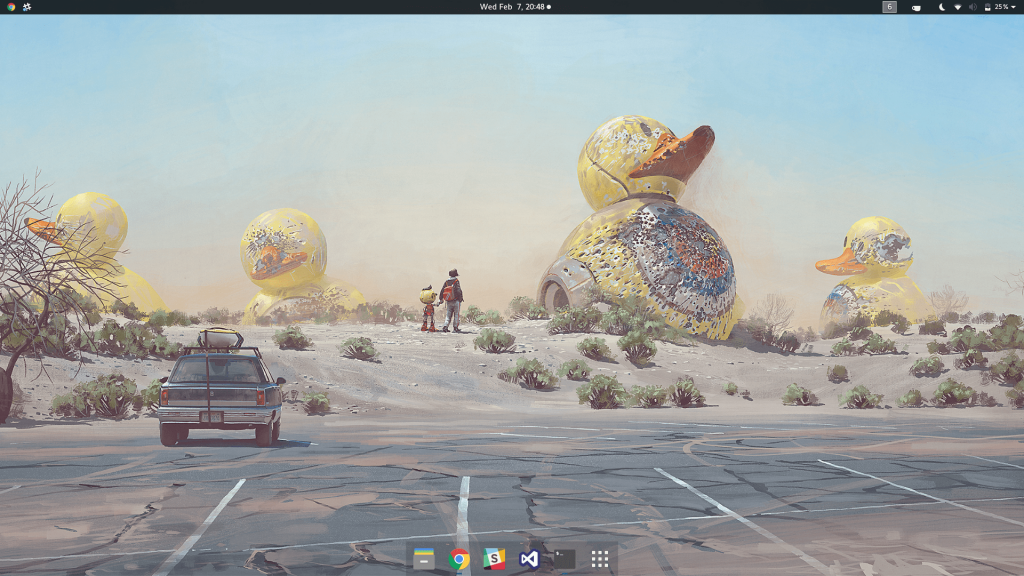Launch Visual Studio Code from the dock
Screen dimensions: 1024x576
pyautogui.click(x=529, y=559)
